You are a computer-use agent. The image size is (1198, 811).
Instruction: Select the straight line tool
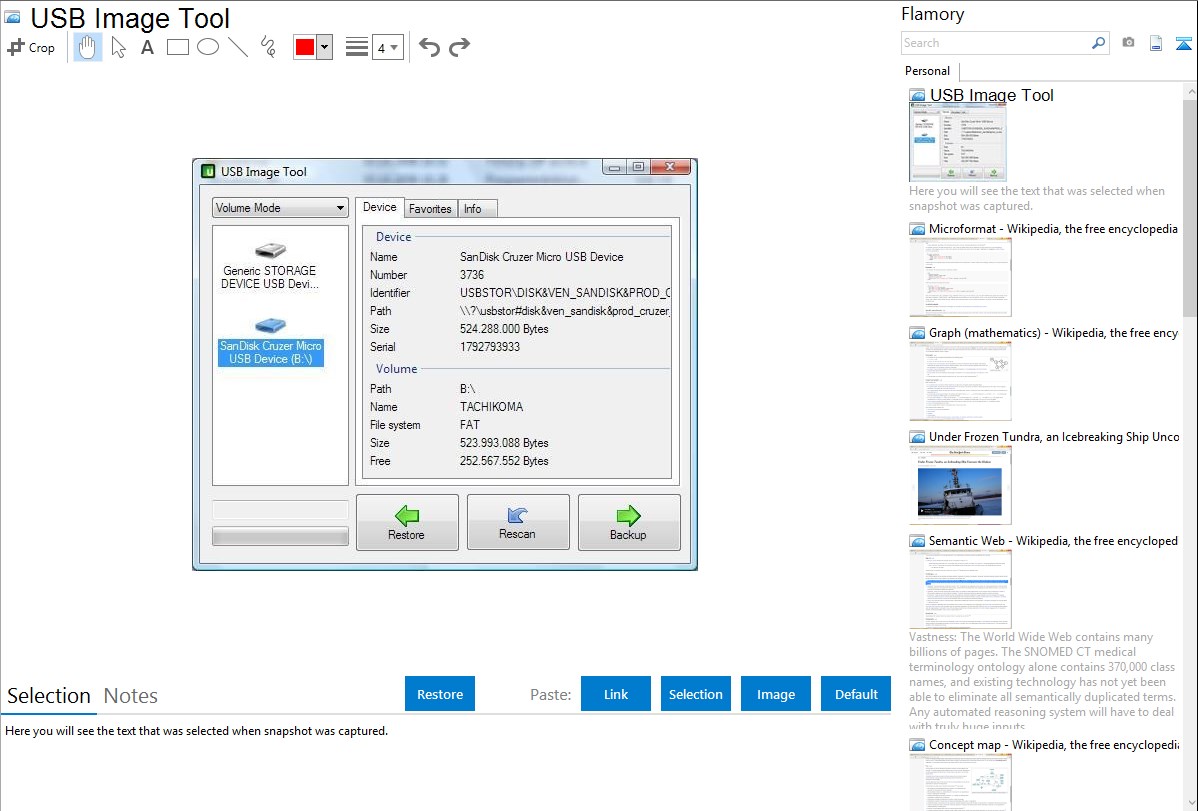238,47
